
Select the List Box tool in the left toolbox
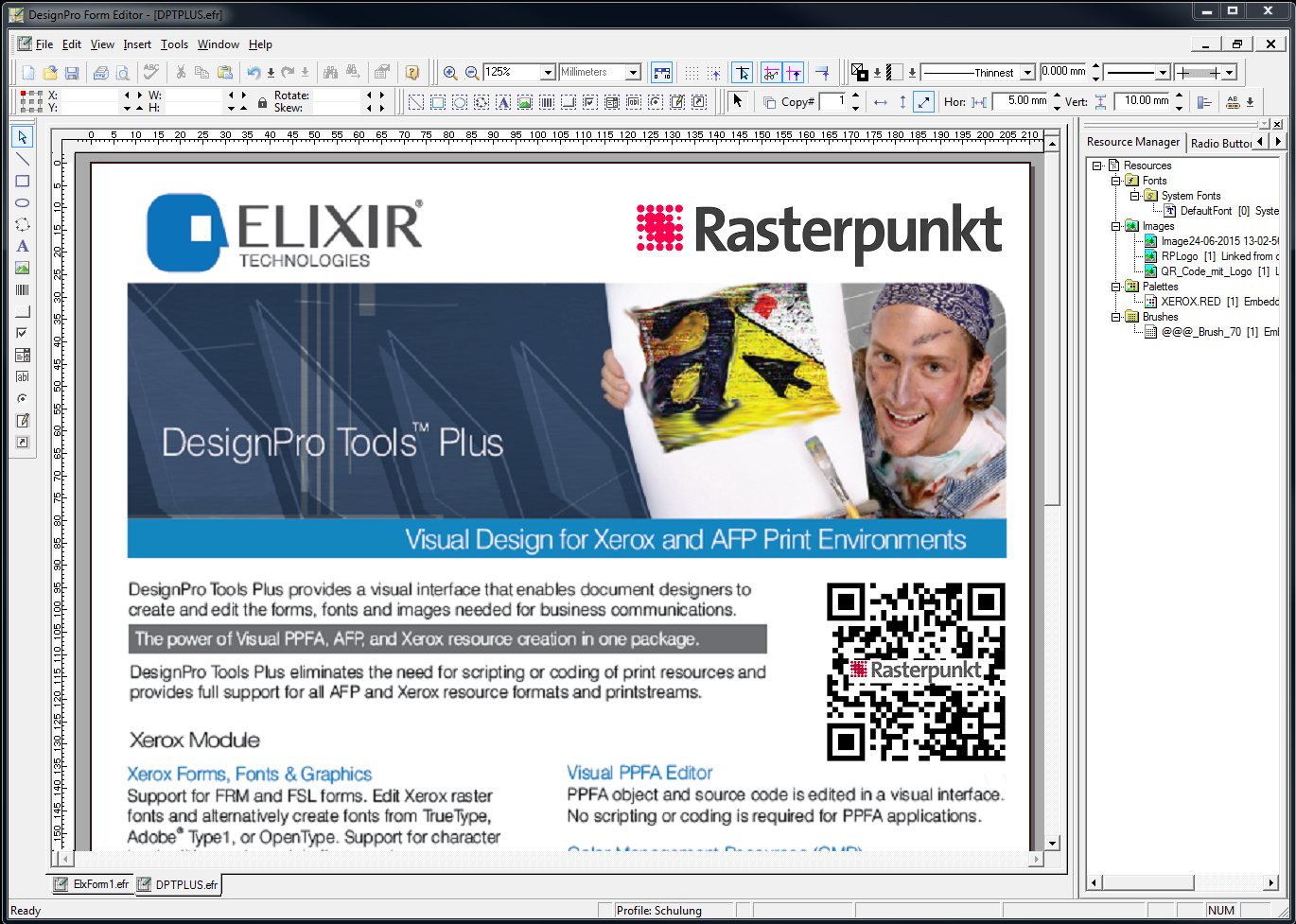[23, 355]
